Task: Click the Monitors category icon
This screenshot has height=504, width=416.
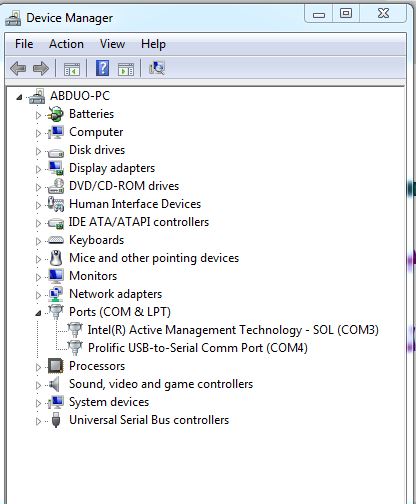Action: pyautogui.click(x=56, y=276)
